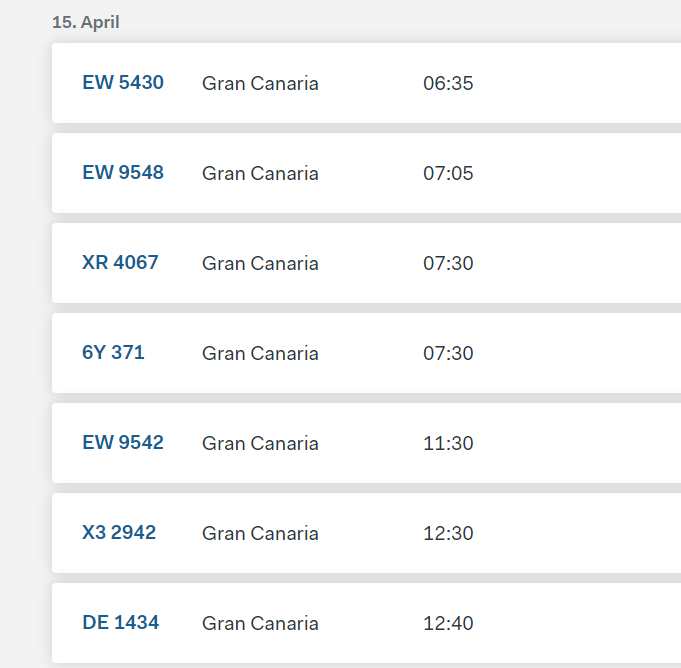Click the EW 9548 flight number

(122, 173)
